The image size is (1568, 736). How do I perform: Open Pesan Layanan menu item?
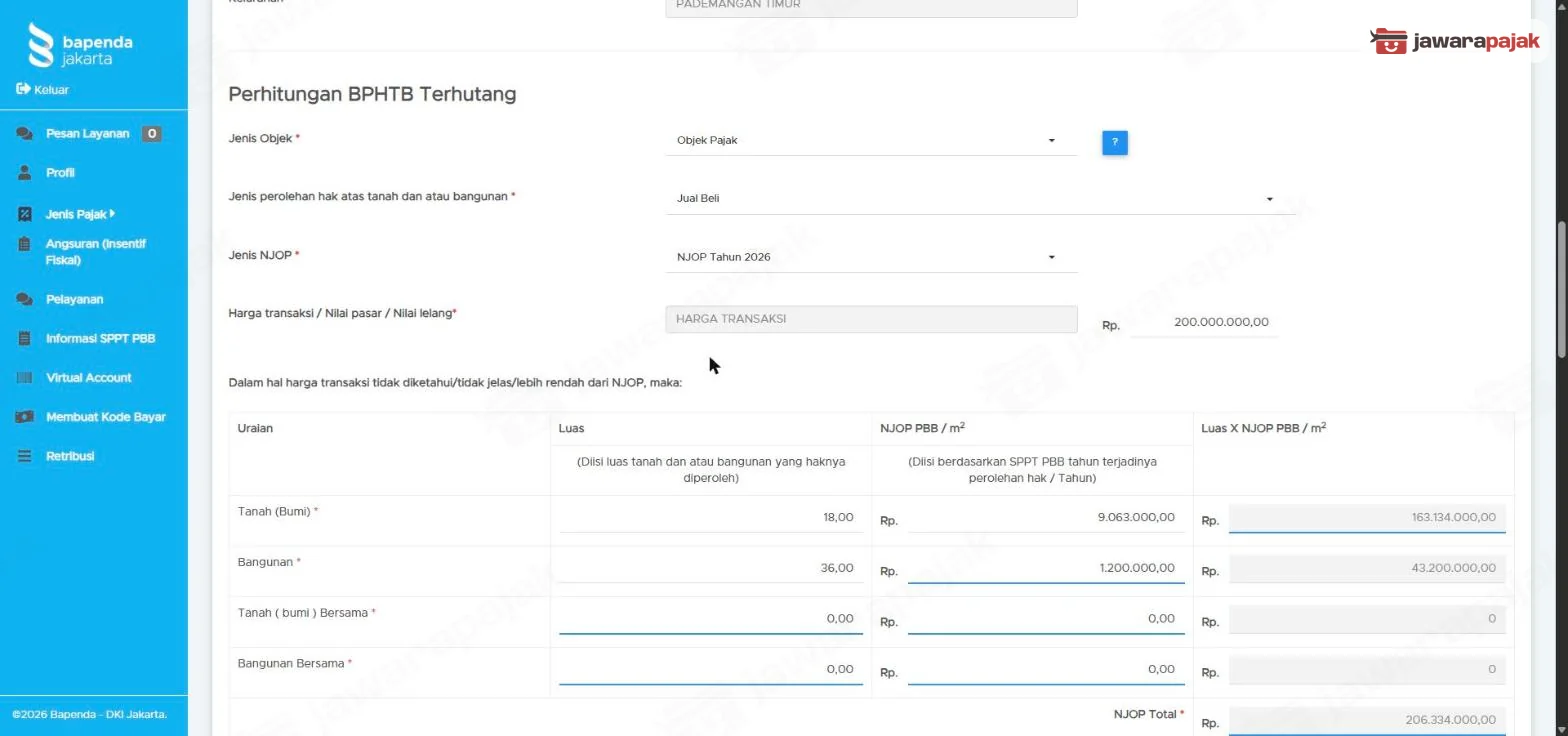[x=88, y=134]
